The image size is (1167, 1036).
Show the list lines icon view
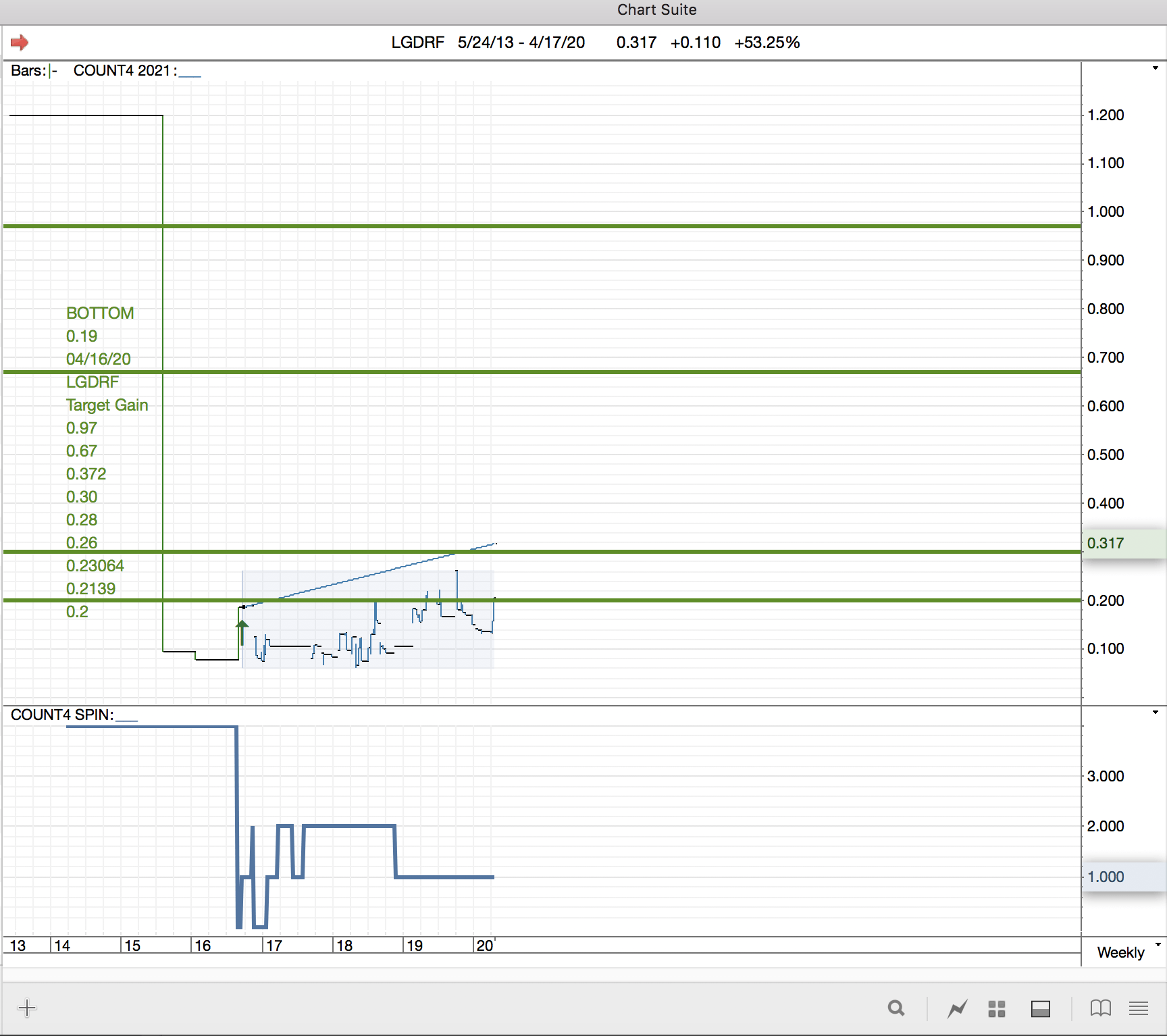[1139, 1009]
